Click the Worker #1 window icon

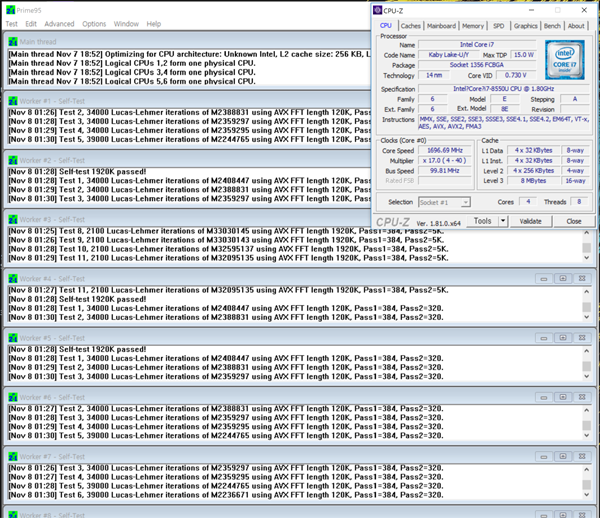pos(13,101)
